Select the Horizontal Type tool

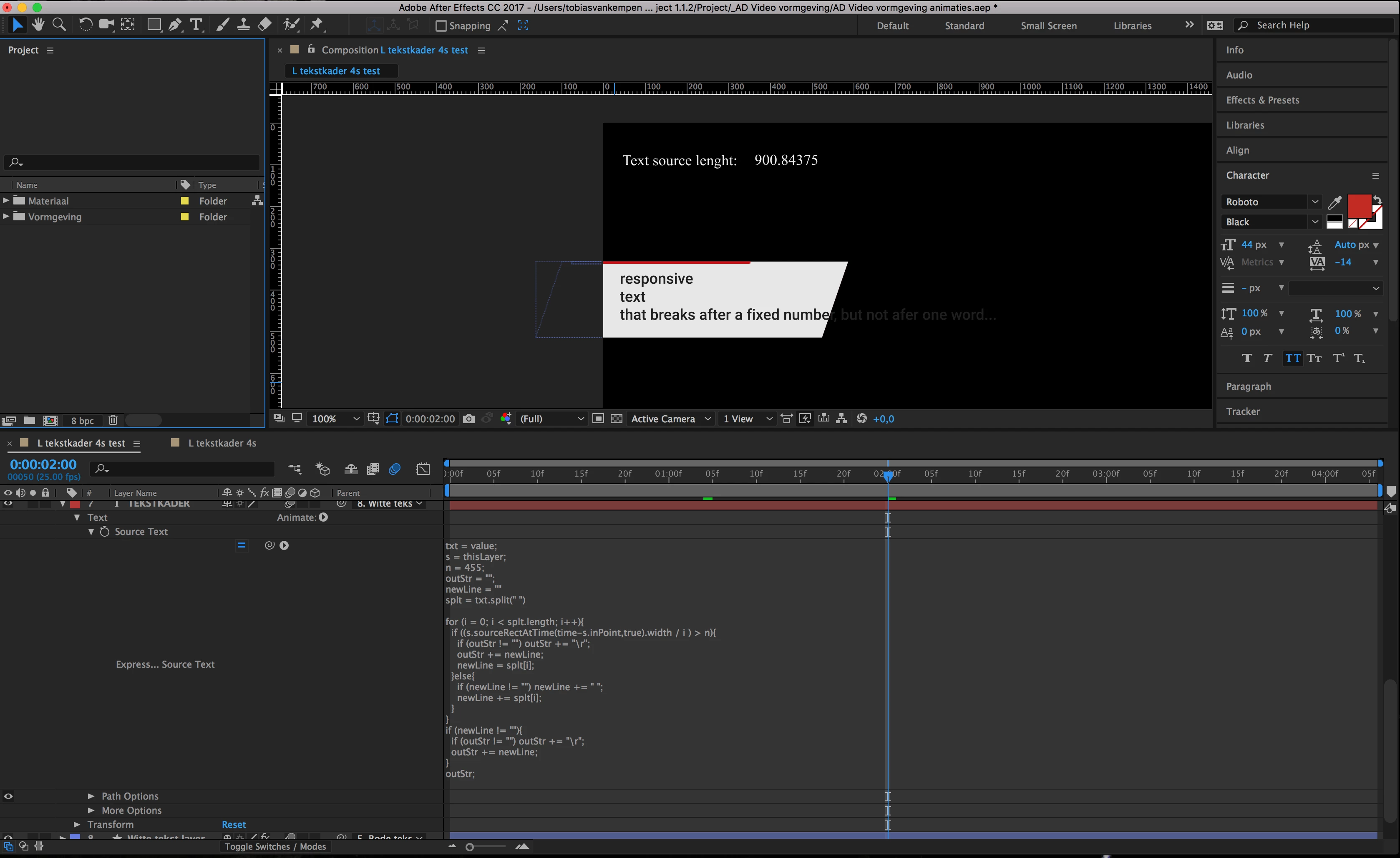(x=196, y=25)
